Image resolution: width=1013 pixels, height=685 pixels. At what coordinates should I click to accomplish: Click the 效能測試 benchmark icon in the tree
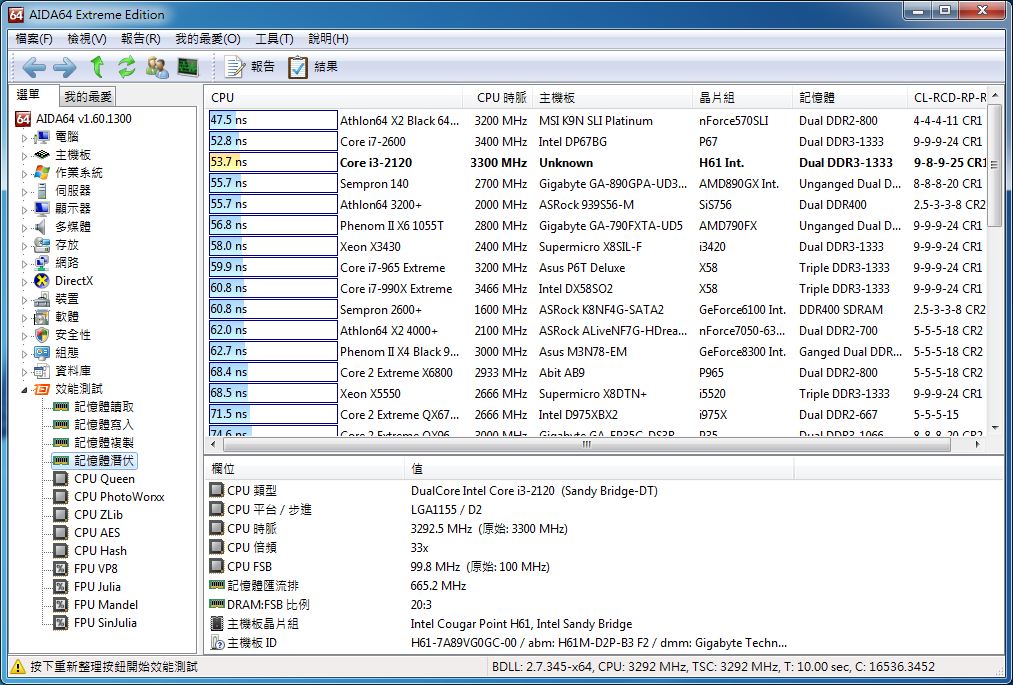click(x=41, y=389)
